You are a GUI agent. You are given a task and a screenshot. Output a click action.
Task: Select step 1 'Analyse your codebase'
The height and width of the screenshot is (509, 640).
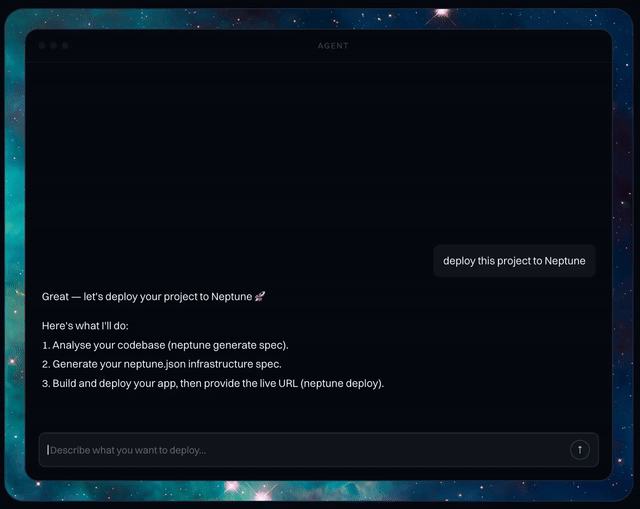pyautogui.click(x=165, y=345)
